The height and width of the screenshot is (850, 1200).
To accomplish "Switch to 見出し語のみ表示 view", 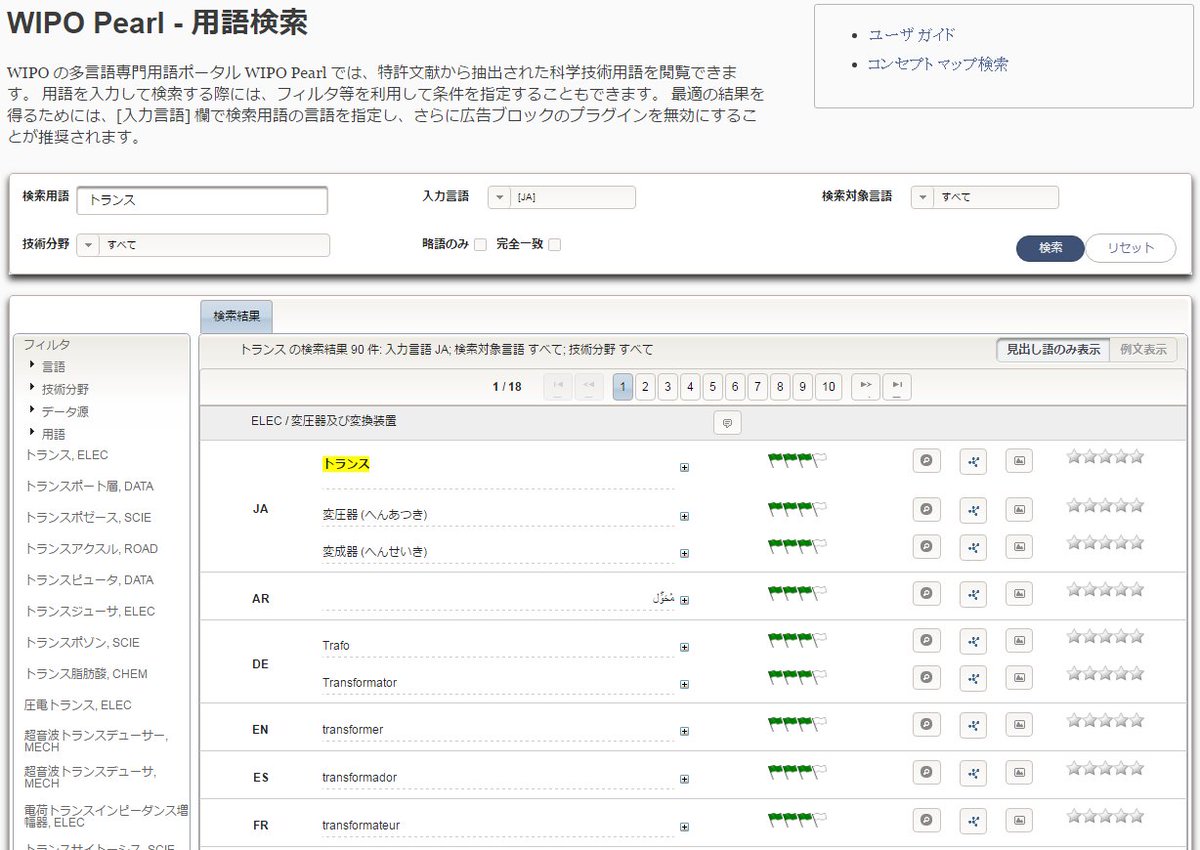I will tap(1052, 349).
